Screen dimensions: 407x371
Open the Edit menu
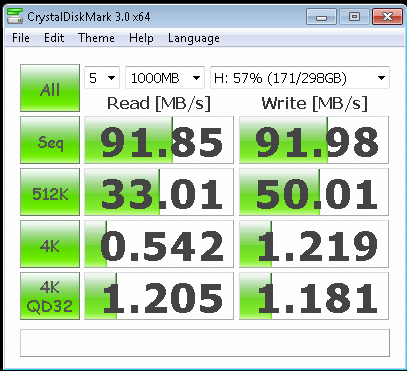[54, 38]
